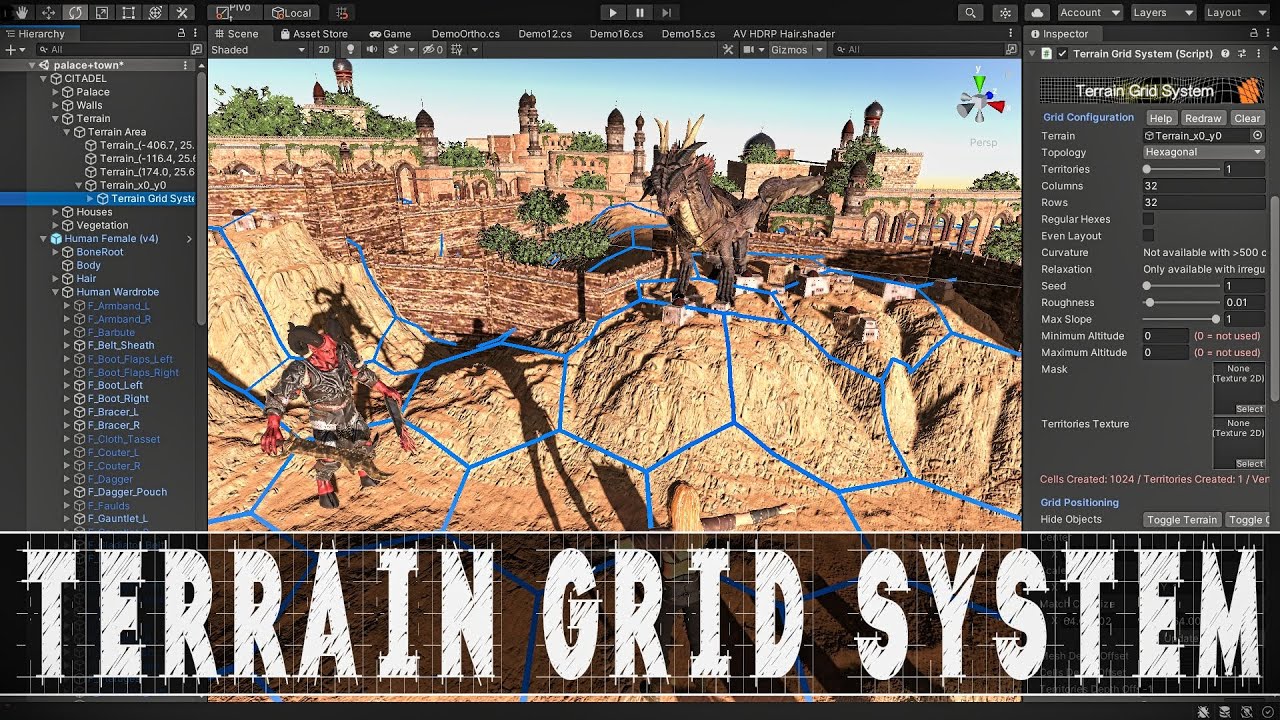
Task: Open the Hierarchy panel options menu
Action: point(197,34)
